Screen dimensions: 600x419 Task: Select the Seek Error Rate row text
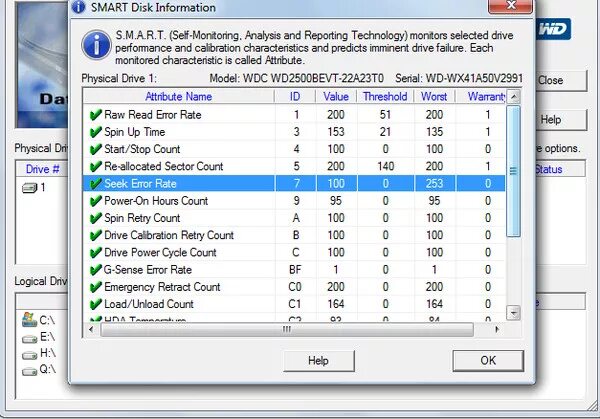(x=140, y=184)
